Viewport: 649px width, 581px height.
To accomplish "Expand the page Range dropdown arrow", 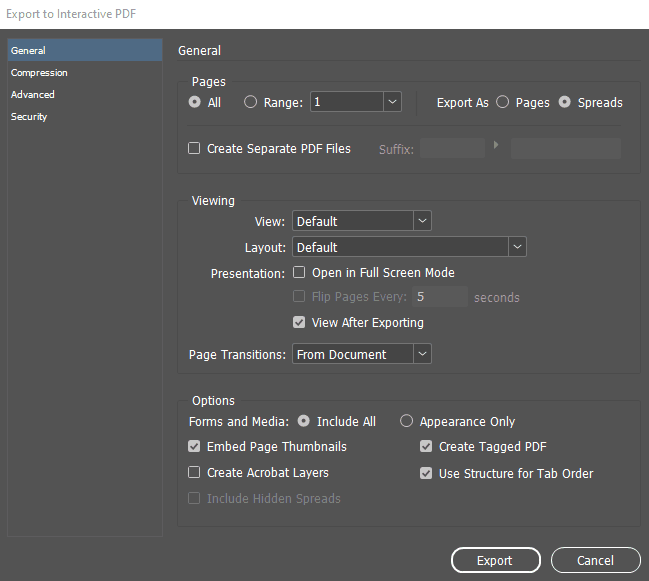I will [x=392, y=102].
